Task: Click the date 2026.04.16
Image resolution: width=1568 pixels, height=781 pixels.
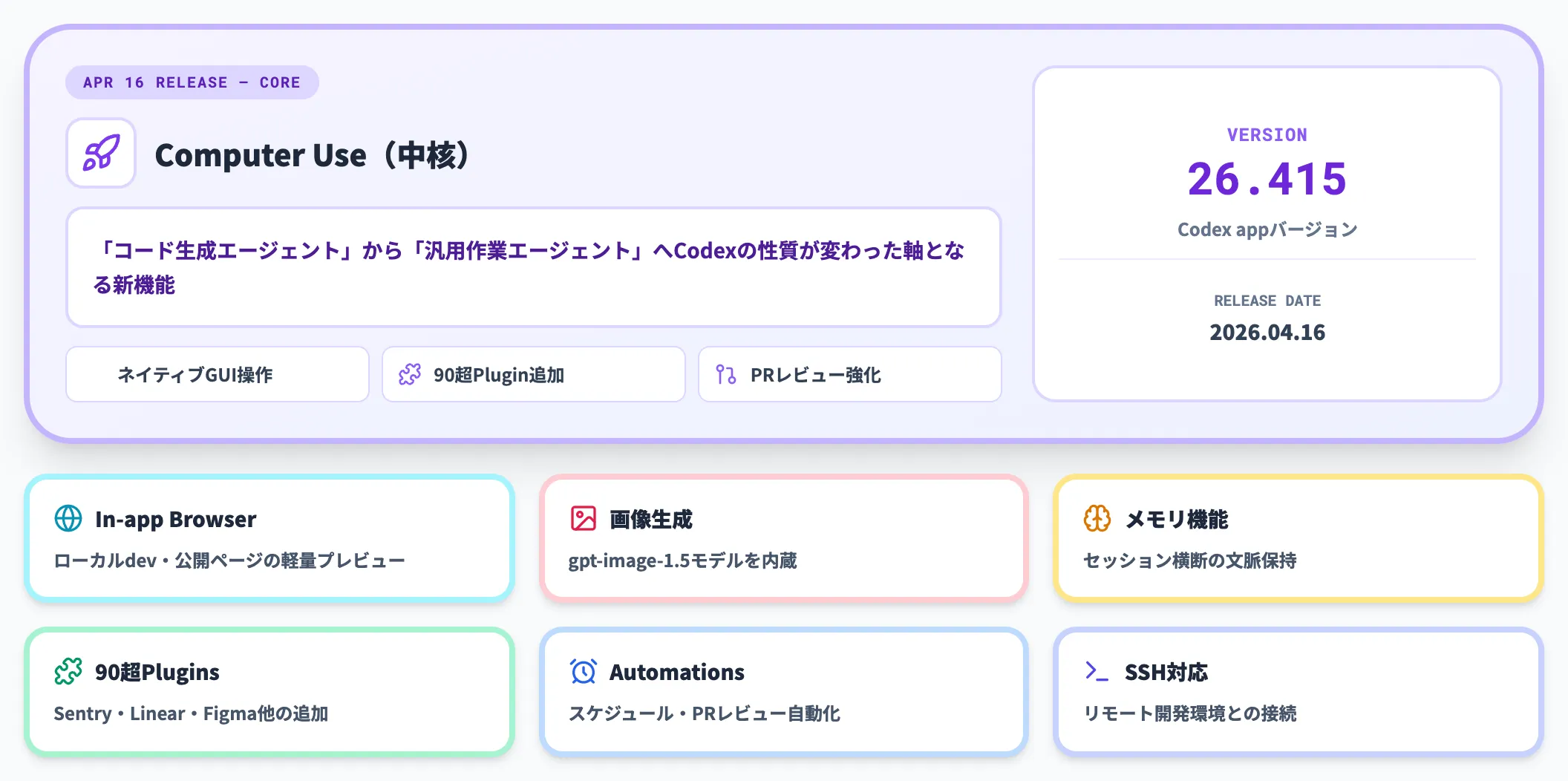Action: pyautogui.click(x=1267, y=332)
